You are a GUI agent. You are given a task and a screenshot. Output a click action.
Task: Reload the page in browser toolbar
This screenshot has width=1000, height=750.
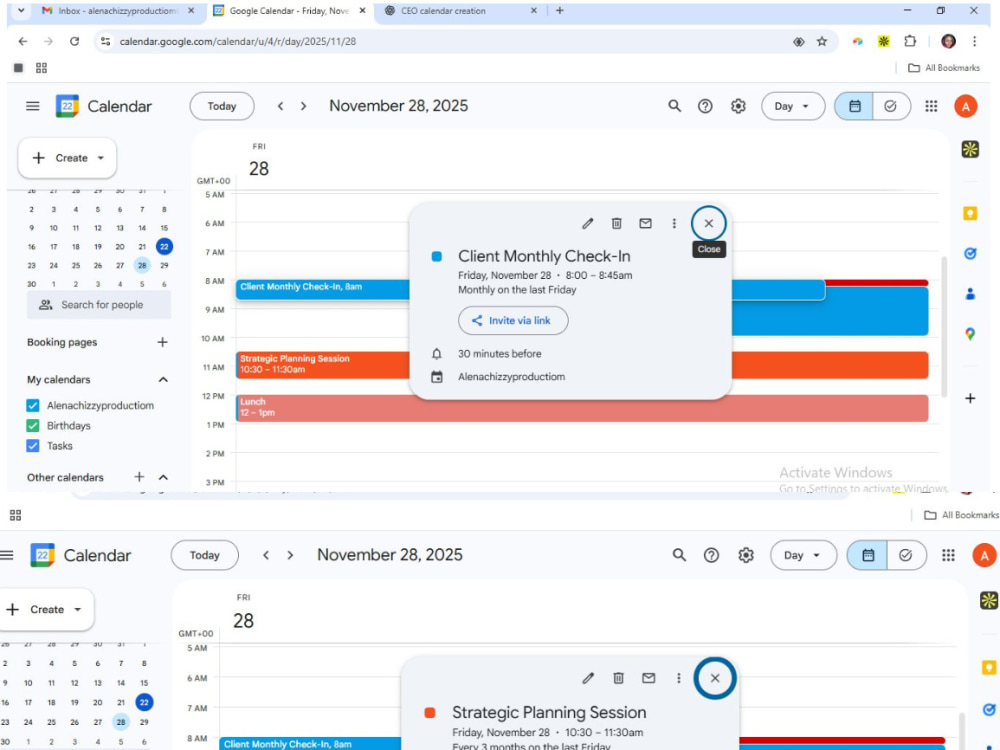point(75,41)
